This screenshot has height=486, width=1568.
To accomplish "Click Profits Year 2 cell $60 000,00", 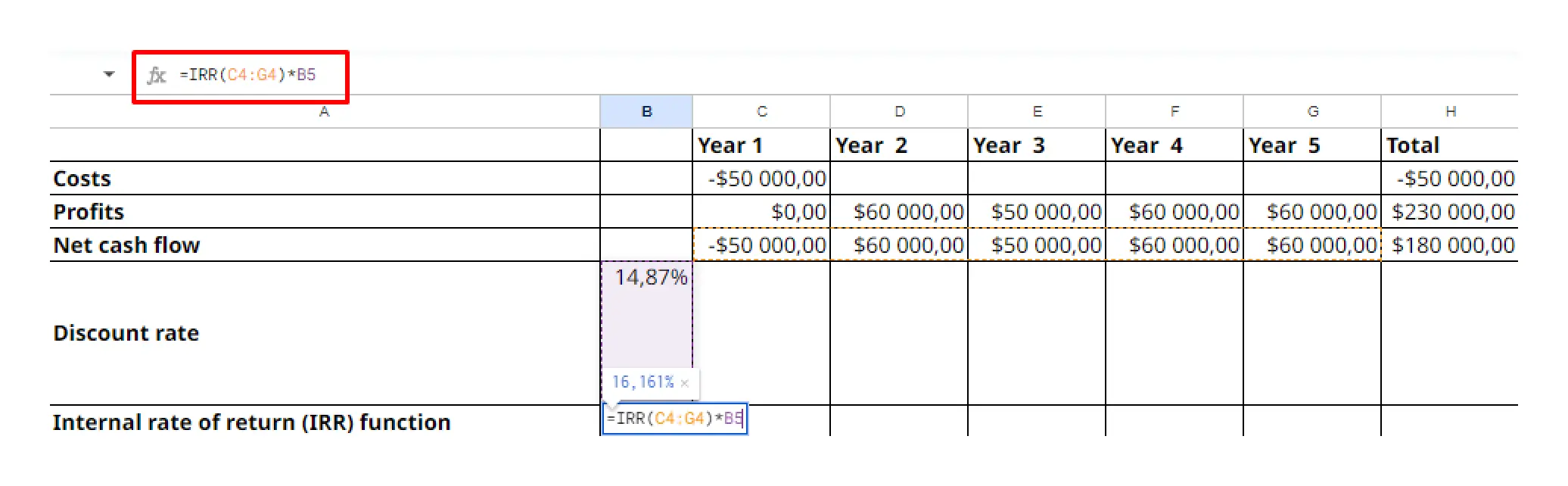I will pos(899,211).
